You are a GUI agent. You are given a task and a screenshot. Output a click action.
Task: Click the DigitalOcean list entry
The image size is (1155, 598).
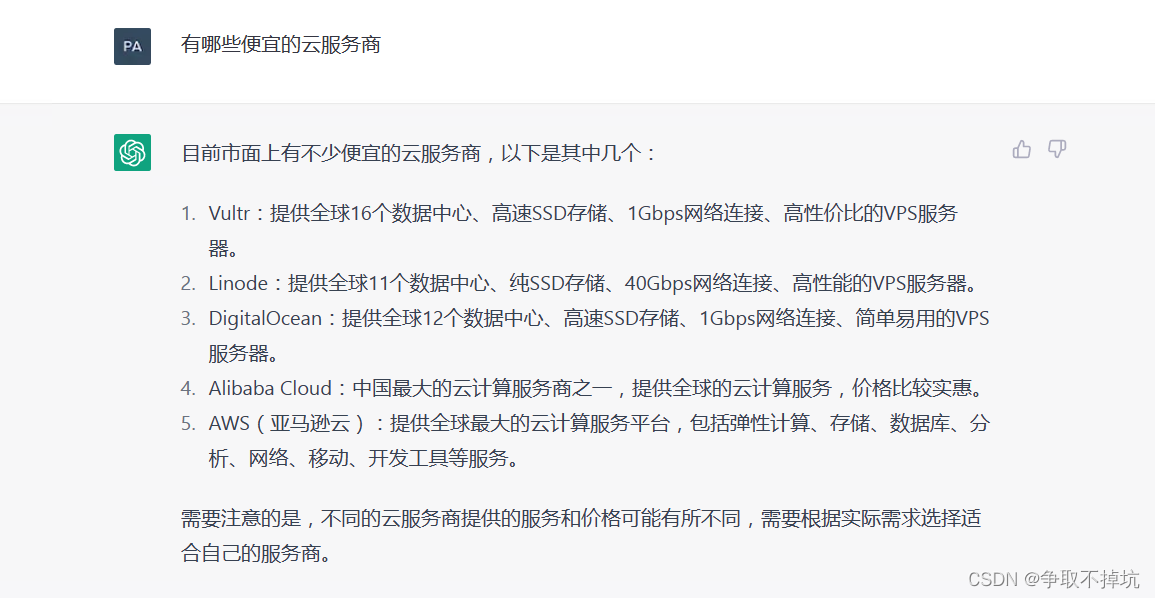point(599,336)
